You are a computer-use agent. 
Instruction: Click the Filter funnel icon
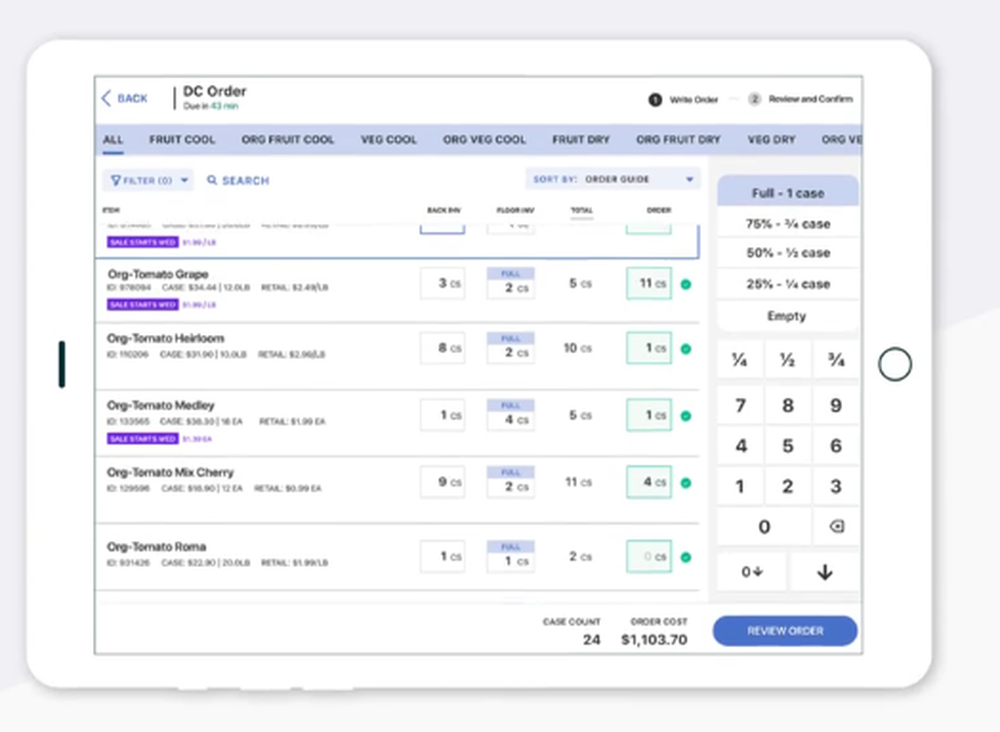[116, 181]
